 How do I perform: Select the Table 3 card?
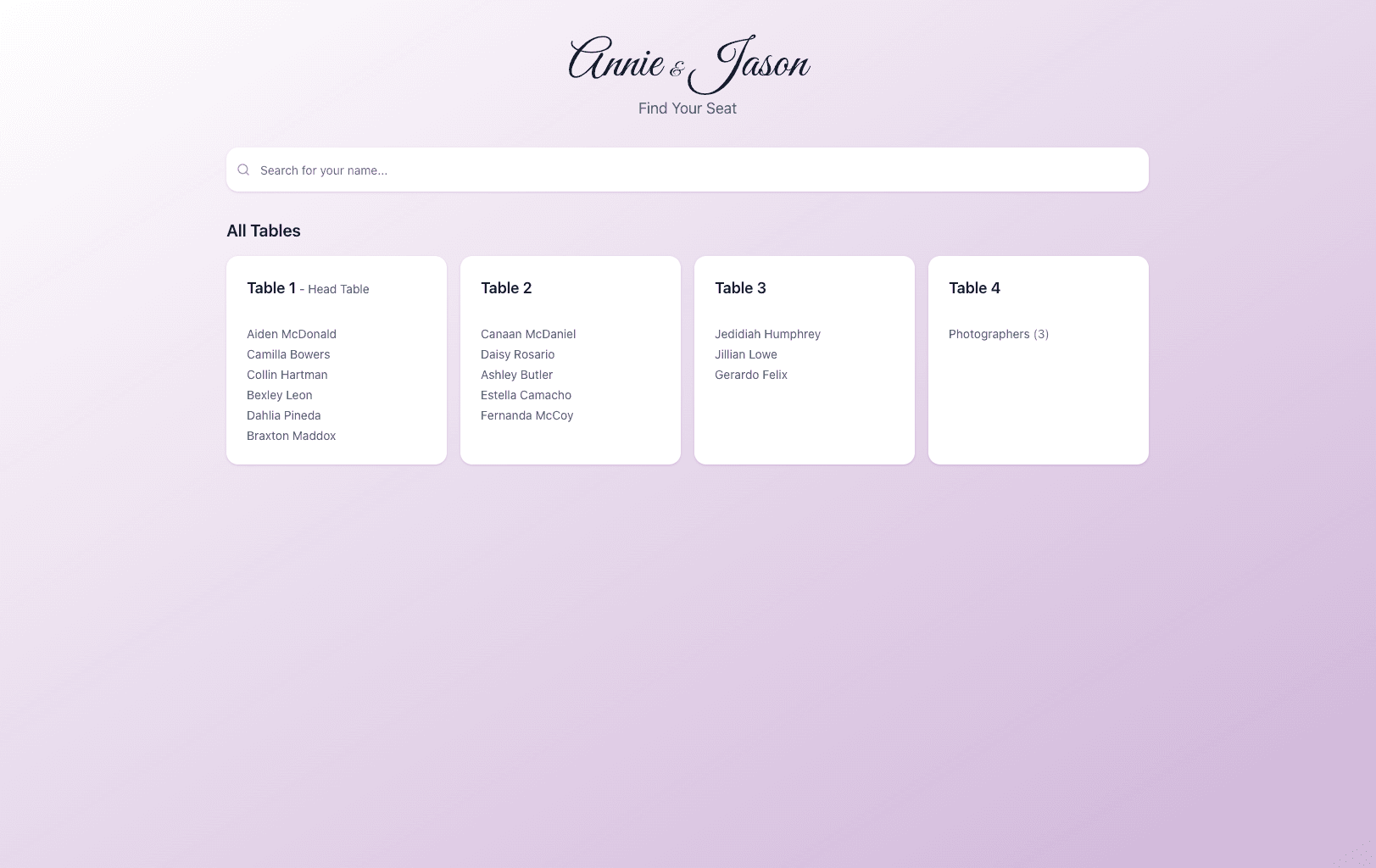(x=804, y=359)
